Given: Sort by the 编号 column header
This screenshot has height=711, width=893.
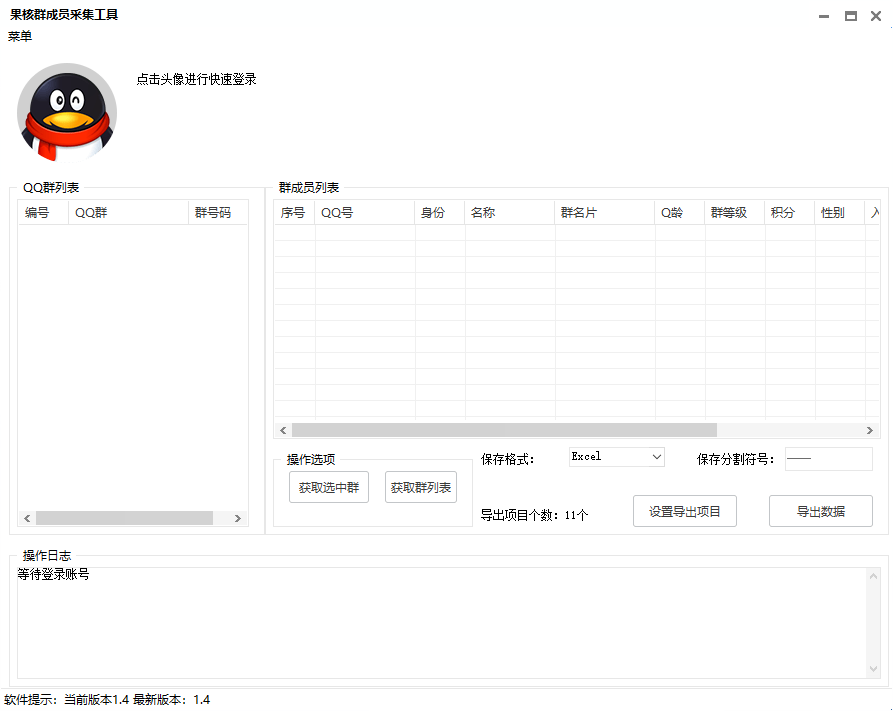Looking at the screenshot, I should pos(43,213).
